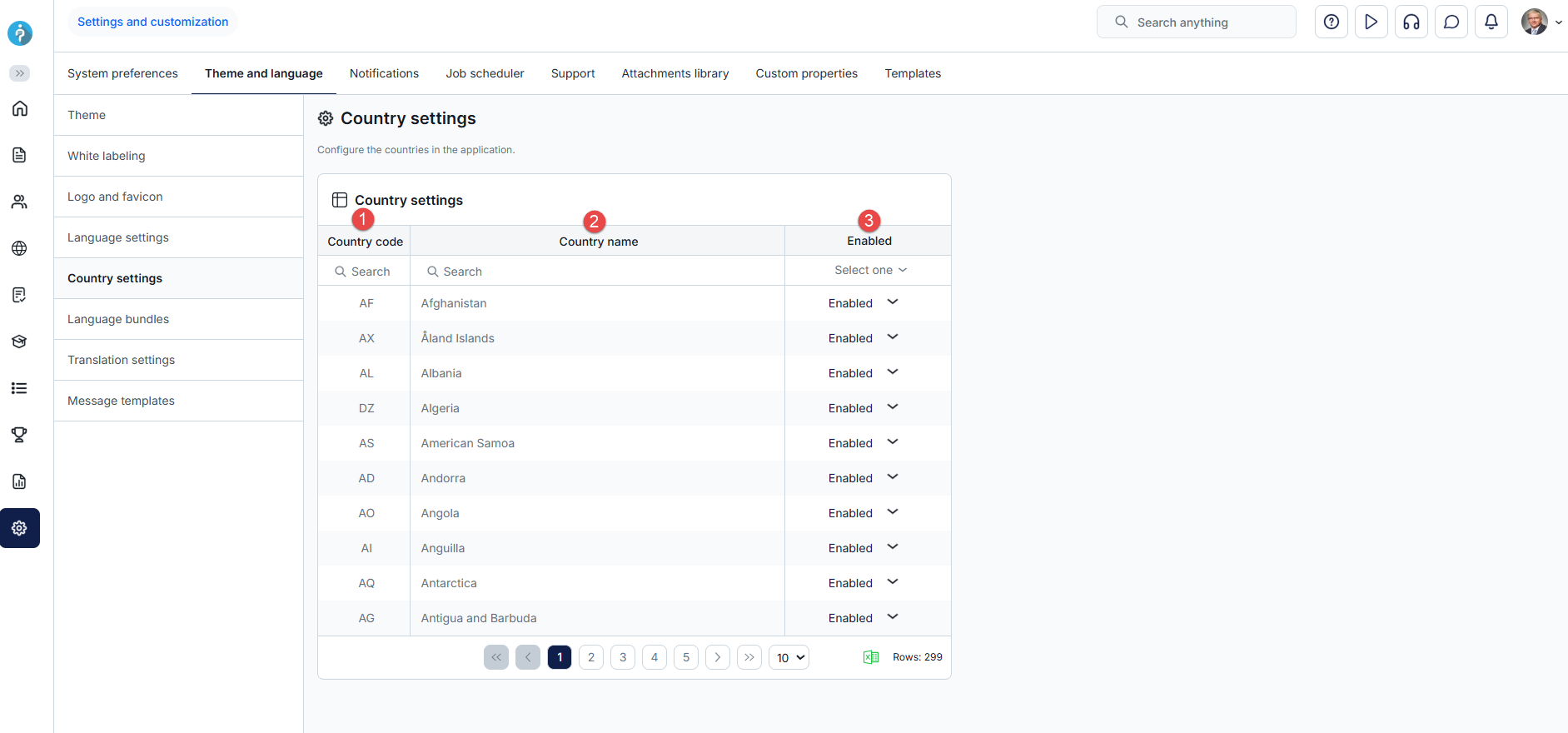The image size is (1568, 733).
Task: Open Language settings in side menu
Action: tap(178, 237)
